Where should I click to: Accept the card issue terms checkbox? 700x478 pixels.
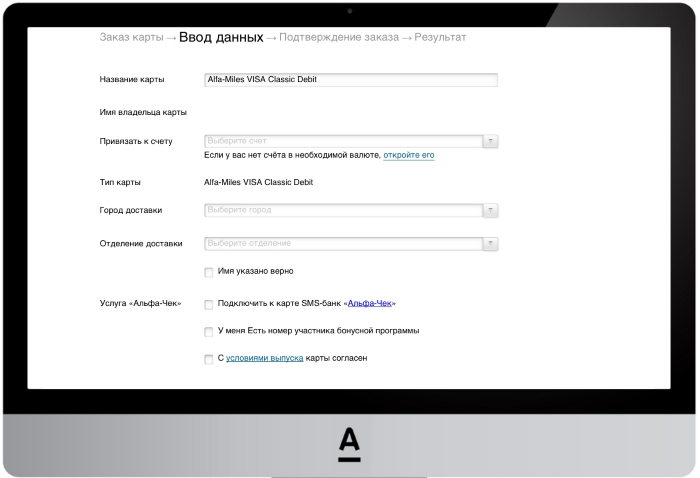pos(208,359)
